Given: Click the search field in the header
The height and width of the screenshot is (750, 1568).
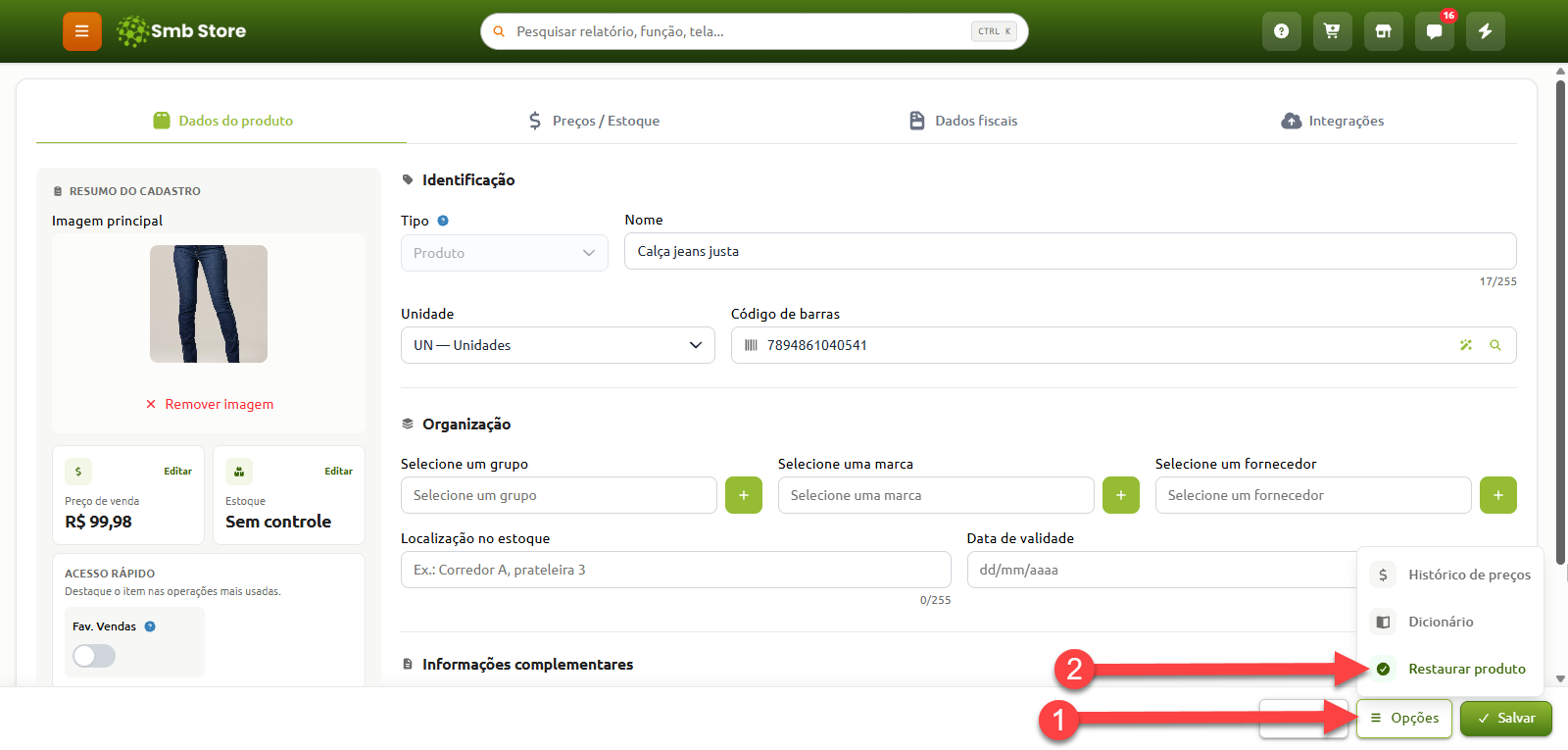Looking at the screenshot, I should point(755,31).
